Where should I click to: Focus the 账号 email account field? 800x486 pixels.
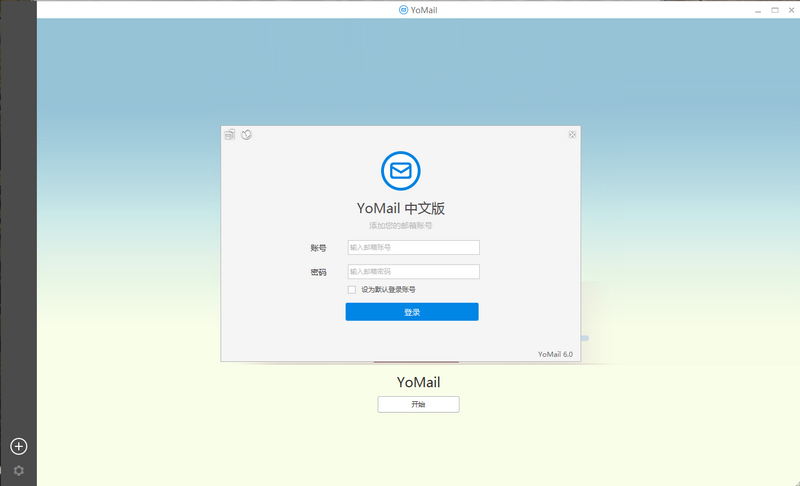point(414,247)
